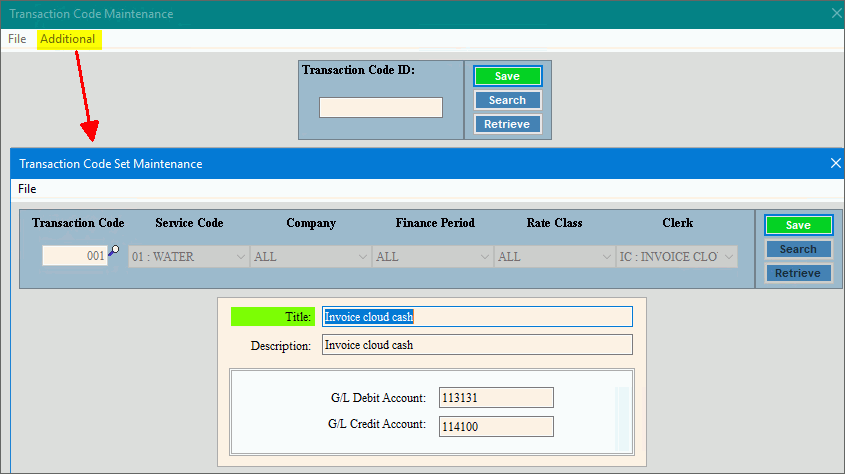The height and width of the screenshot is (474, 845).
Task: Click the Retrieve button in the top panel
Action: pyautogui.click(x=507, y=124)
